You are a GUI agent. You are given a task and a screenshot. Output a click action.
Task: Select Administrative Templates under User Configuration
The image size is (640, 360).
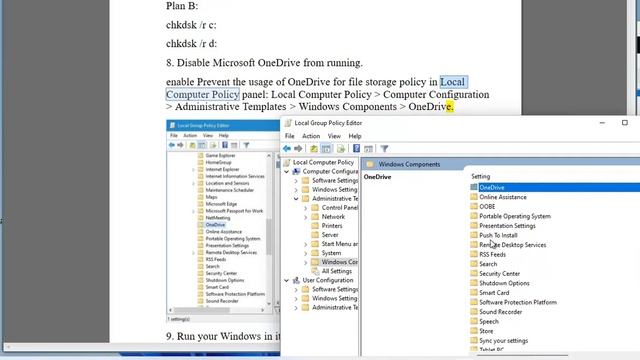[x=335, y=308]
